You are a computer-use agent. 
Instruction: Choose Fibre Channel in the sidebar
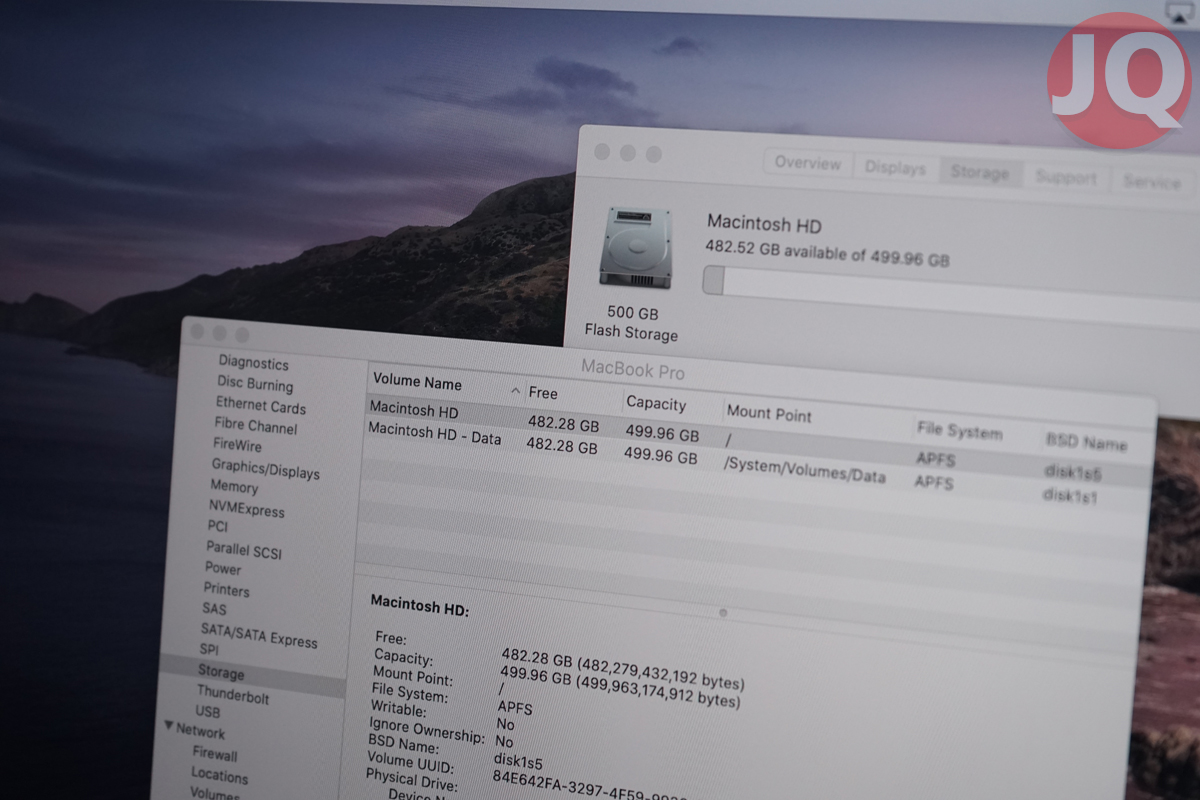click(x=256, y=426)
